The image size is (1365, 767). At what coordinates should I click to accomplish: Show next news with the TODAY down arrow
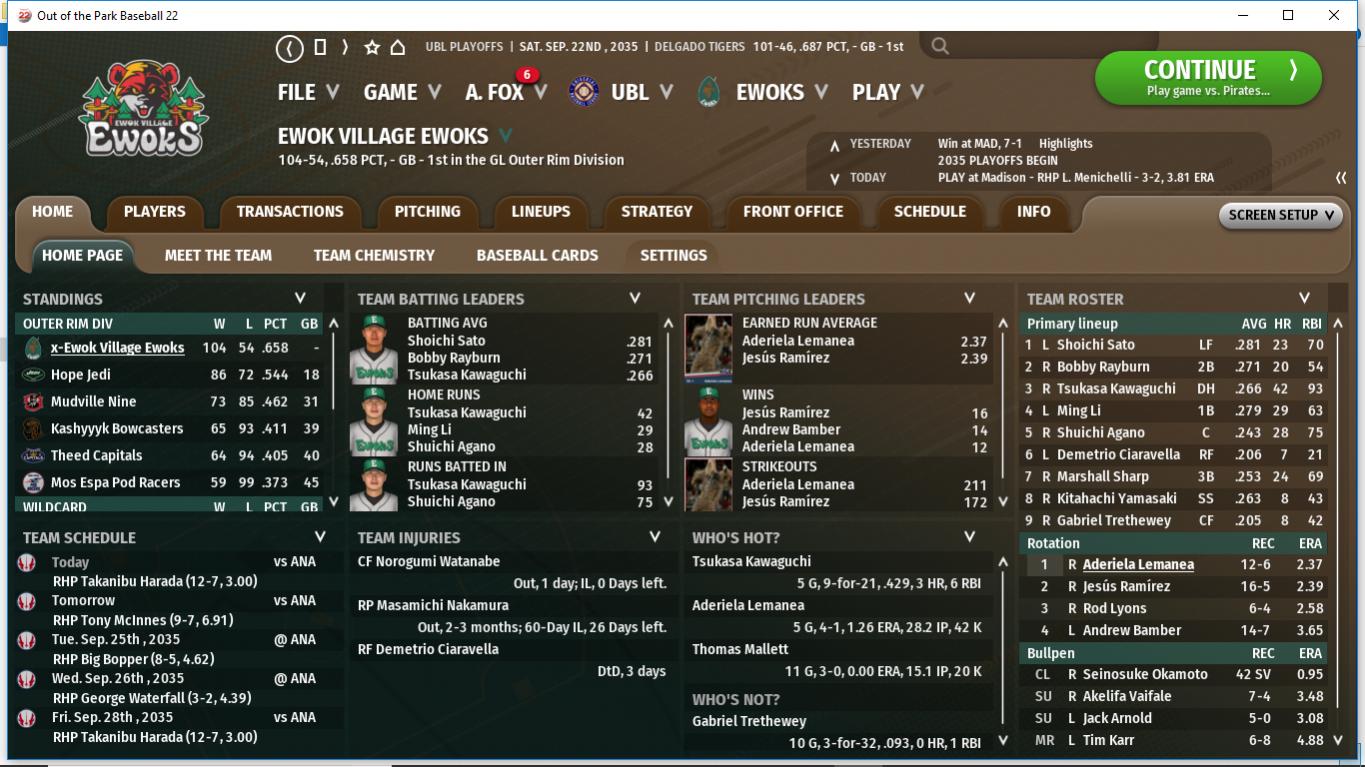click(x=834, y=179)
